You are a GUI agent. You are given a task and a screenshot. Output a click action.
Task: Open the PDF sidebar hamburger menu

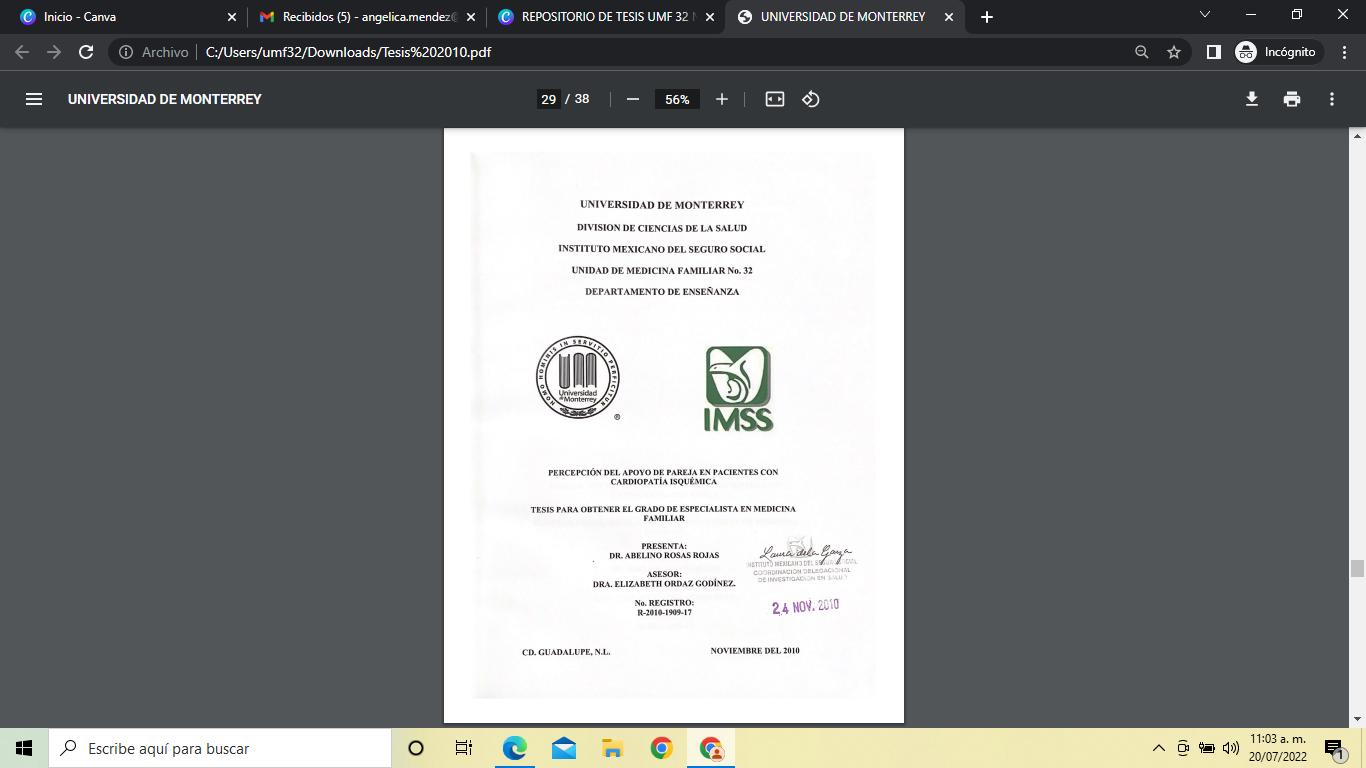coord(34,99)
